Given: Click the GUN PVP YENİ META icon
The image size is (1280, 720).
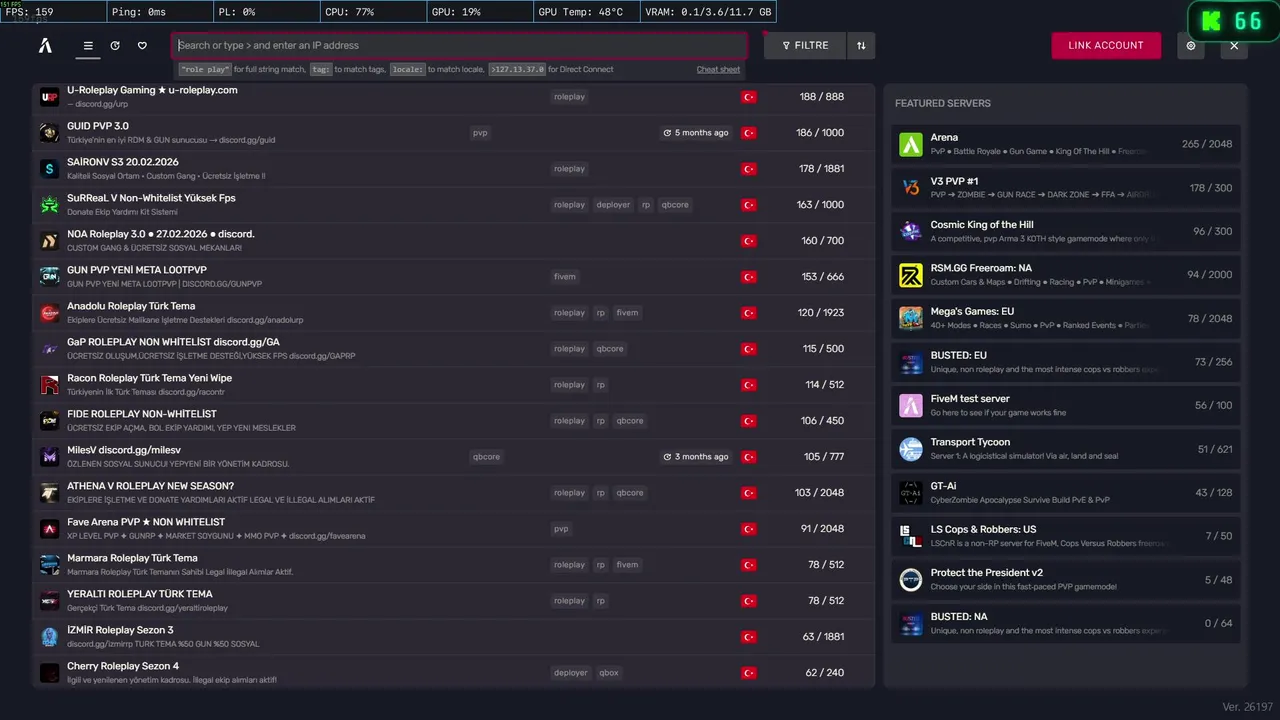Looking at the screenshot, I should click(x=49, y=277).
